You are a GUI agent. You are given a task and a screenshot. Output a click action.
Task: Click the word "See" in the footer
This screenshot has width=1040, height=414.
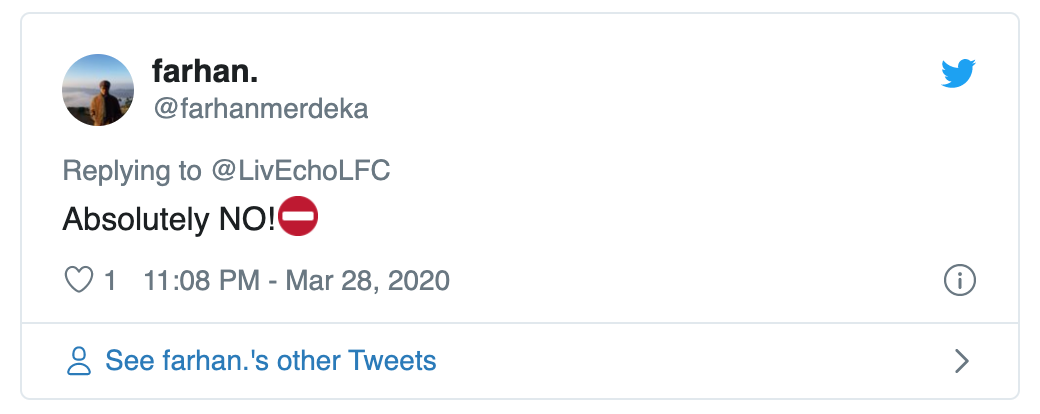(128, 360)
